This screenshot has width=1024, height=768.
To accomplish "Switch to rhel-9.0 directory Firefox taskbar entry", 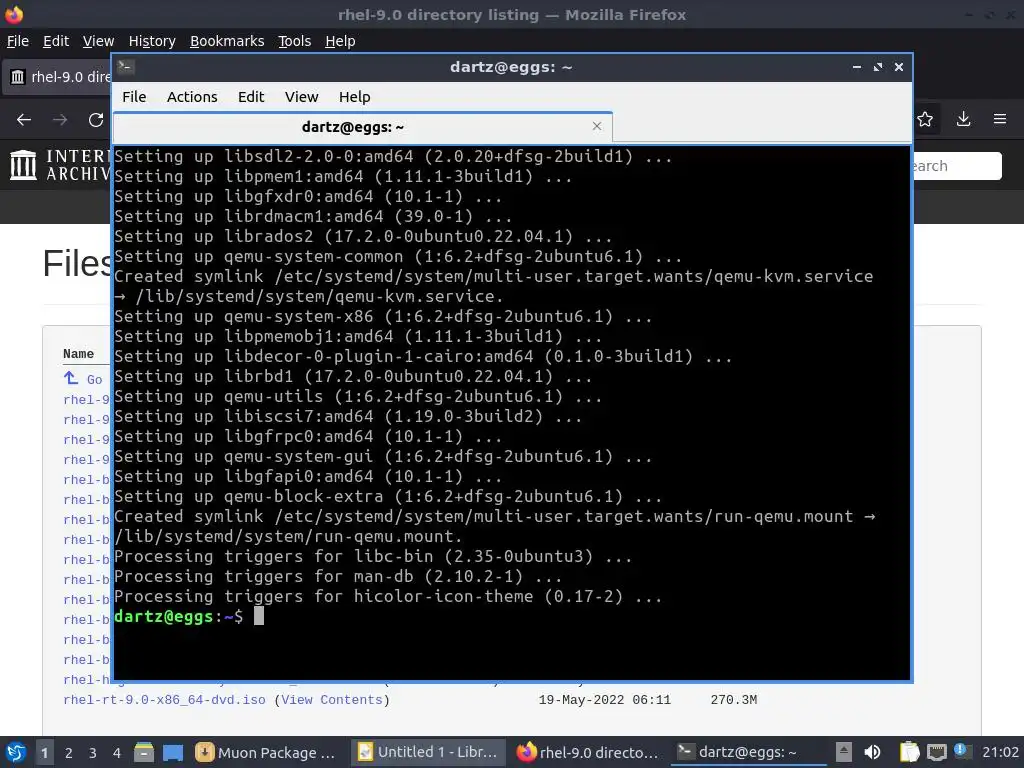I will click(x=588, y=752).
